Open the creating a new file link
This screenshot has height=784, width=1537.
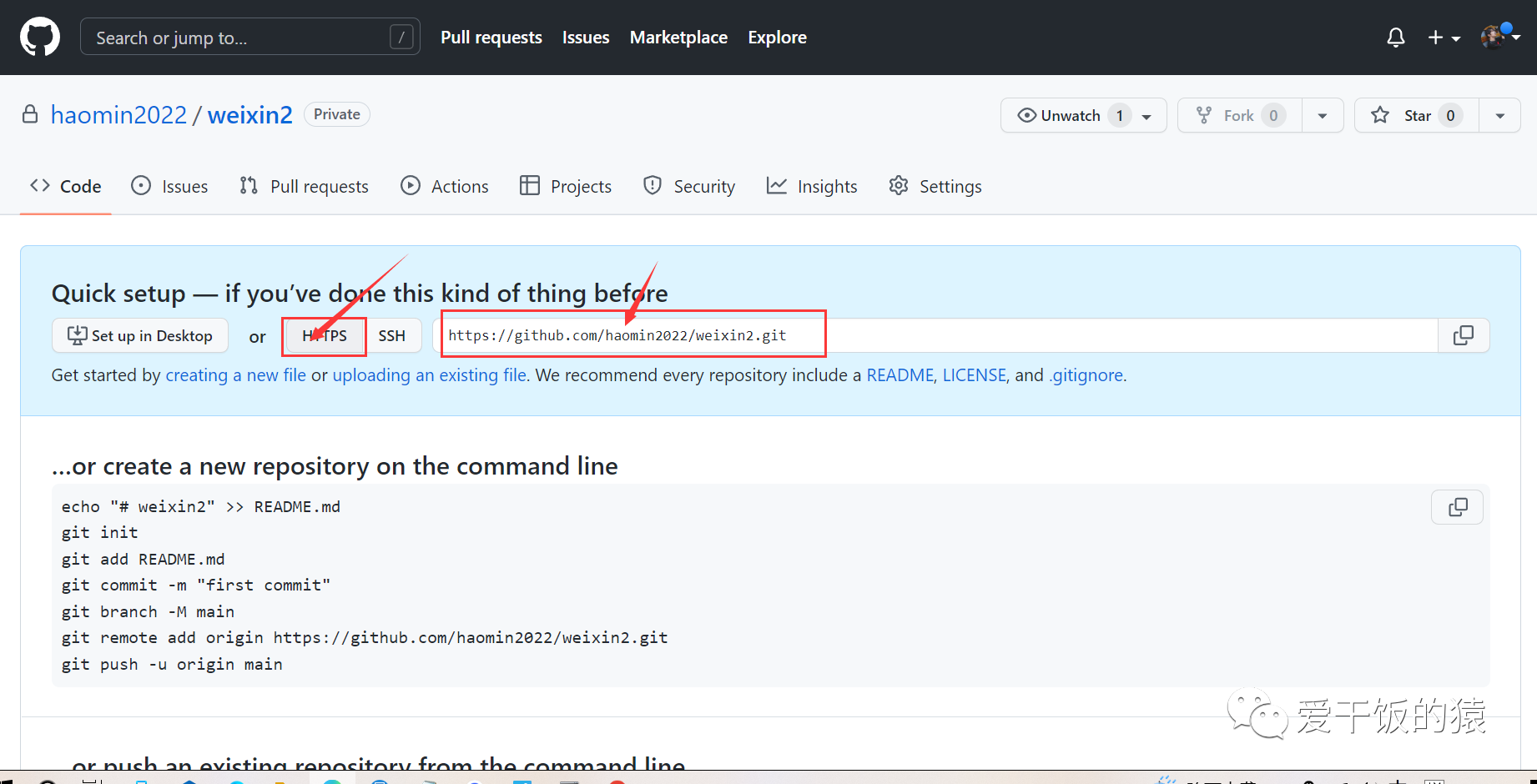tap(236, 375)
